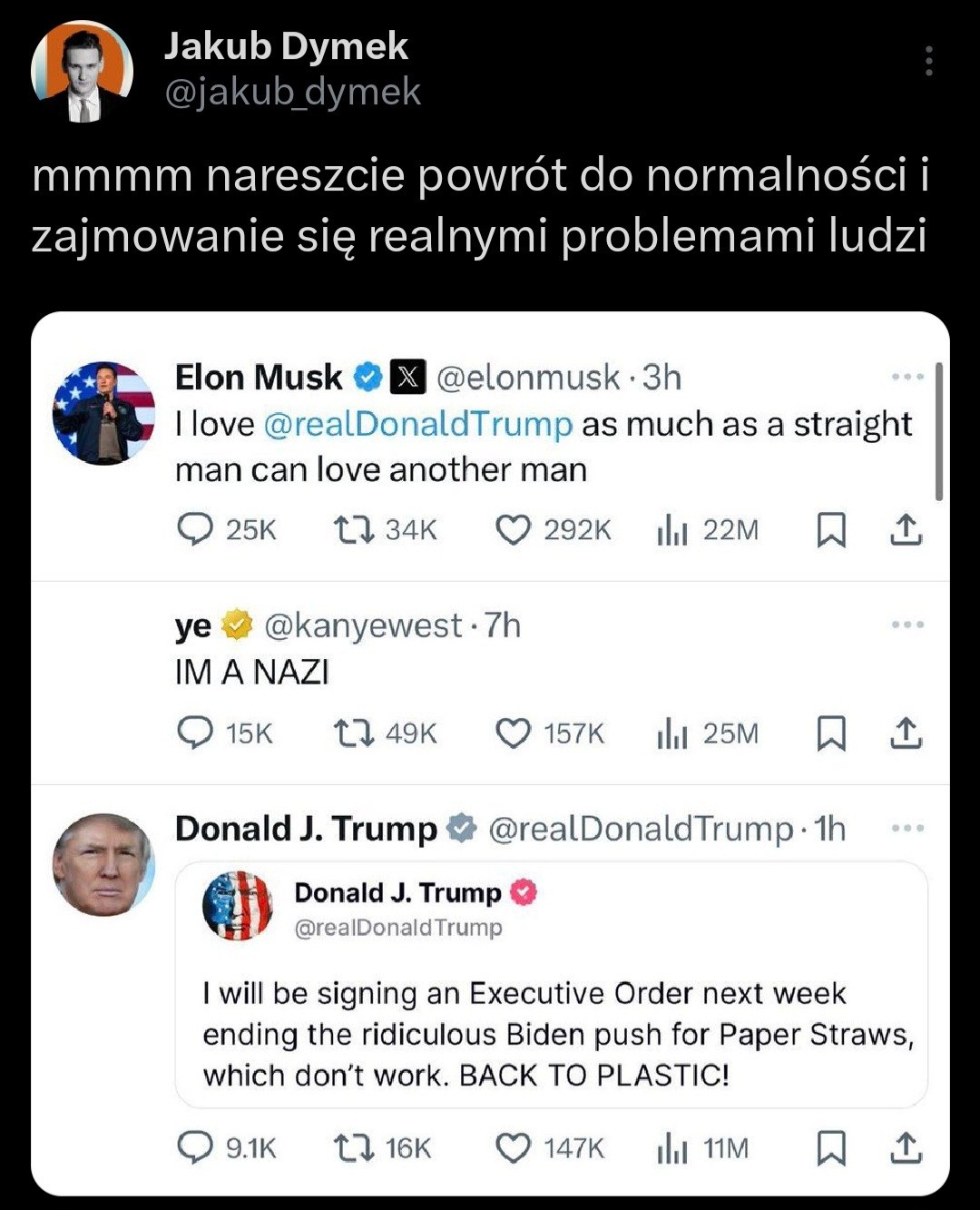Bookmark Donald J. Trump's tweet
Screen dimensions: 980x1210
pyautogui.click(x=831, y=1148)
